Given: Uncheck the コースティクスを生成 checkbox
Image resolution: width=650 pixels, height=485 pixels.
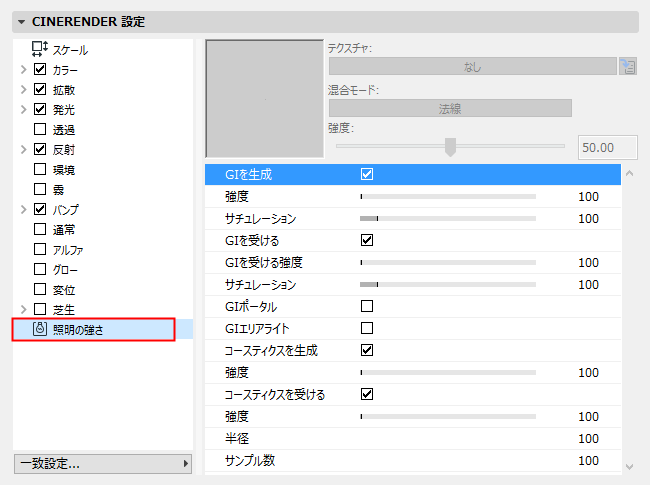Looking at the screenshot, I should click(367, 350).
